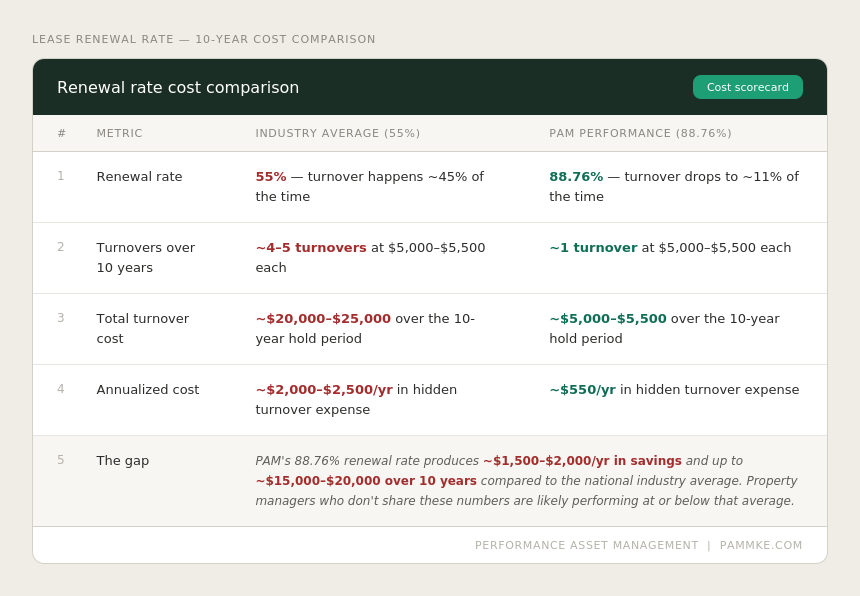The height and width of the screenshot is (596, 860).
Task: Click '~$1,500–$2,000/yr in savings' text
Action: 582,461
